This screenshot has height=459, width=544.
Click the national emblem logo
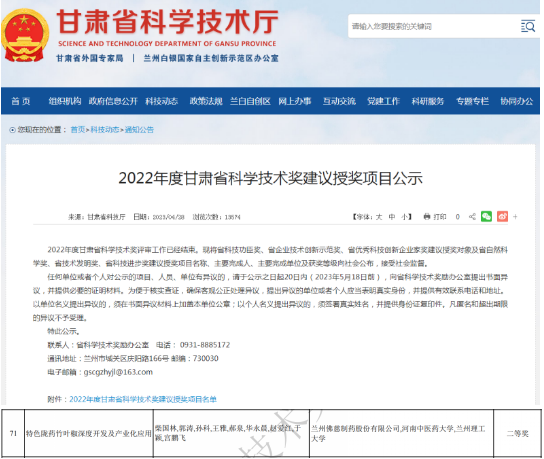point(25,35)
